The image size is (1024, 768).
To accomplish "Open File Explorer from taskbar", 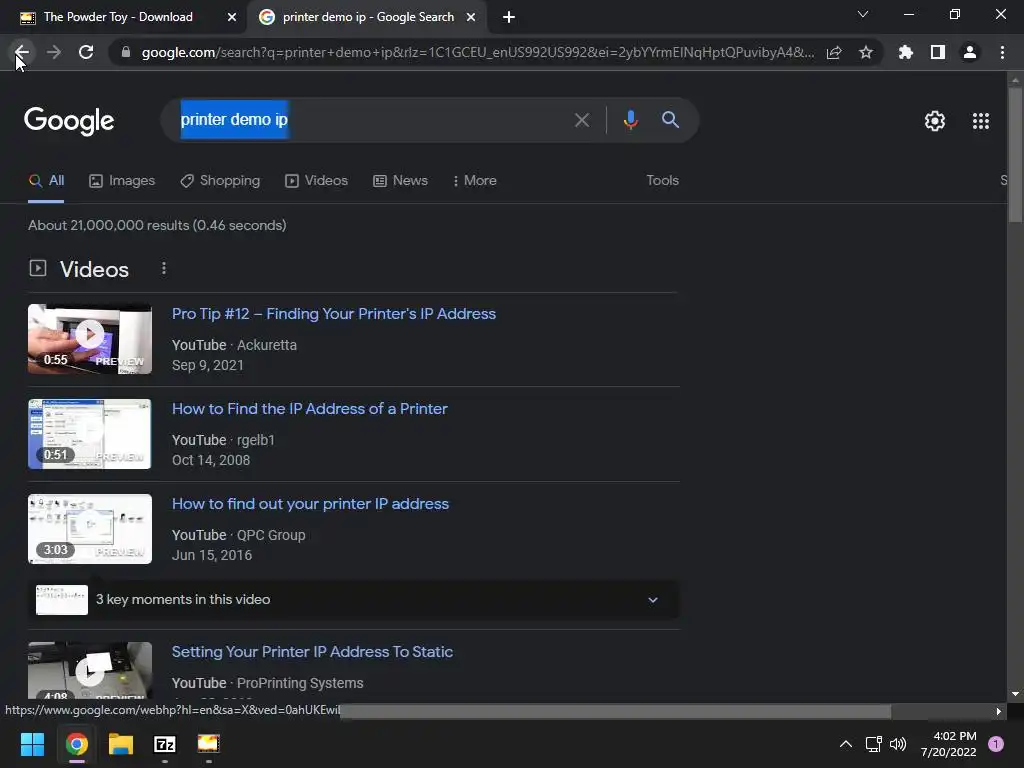I will (x=121, y=744).
